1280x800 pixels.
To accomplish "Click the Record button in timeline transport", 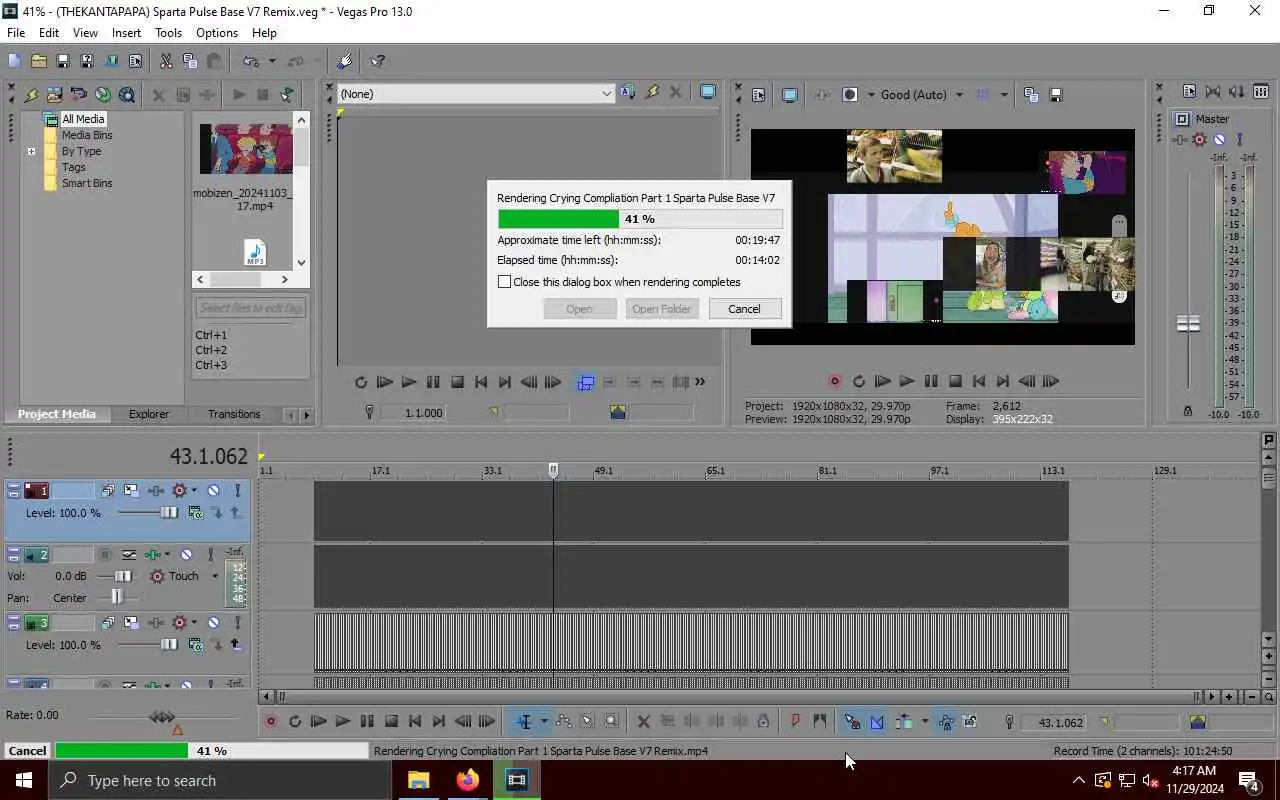I will [271, 722].
